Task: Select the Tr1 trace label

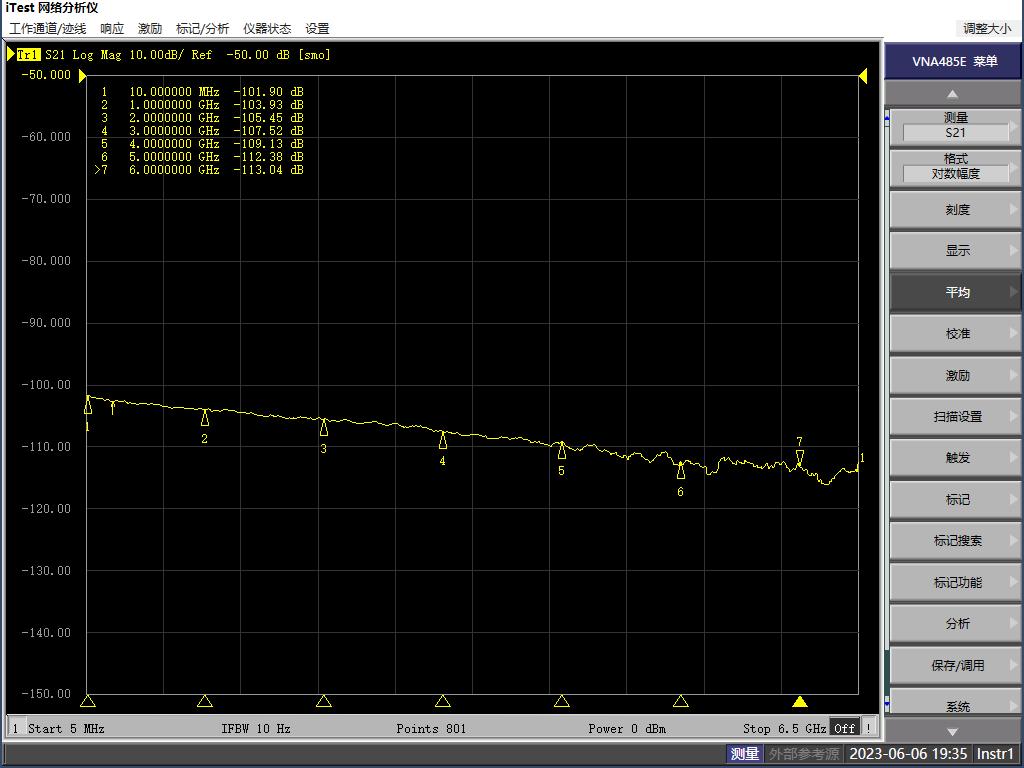Action: click(x=28, y=55)
